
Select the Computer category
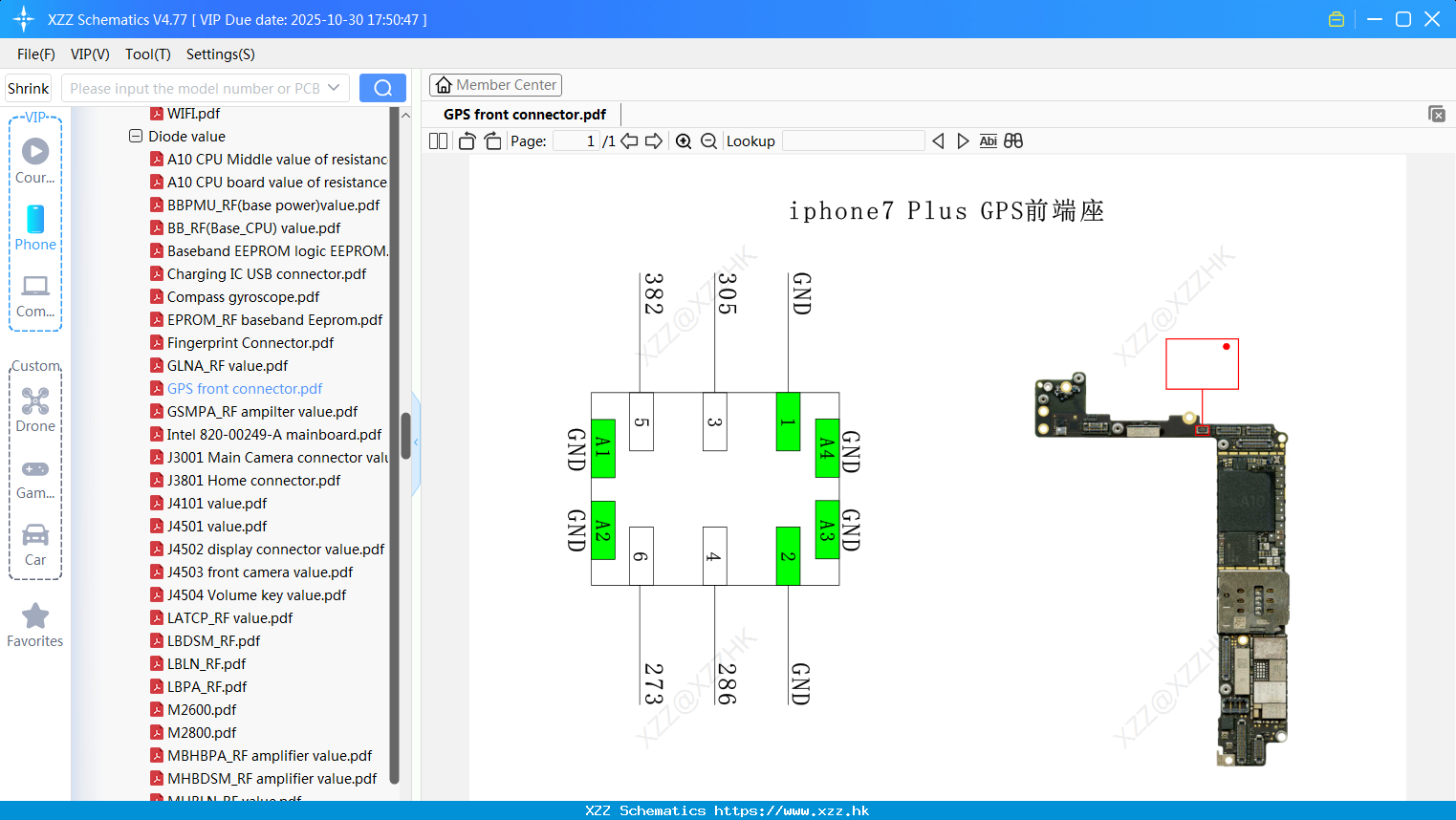point(35,296)
